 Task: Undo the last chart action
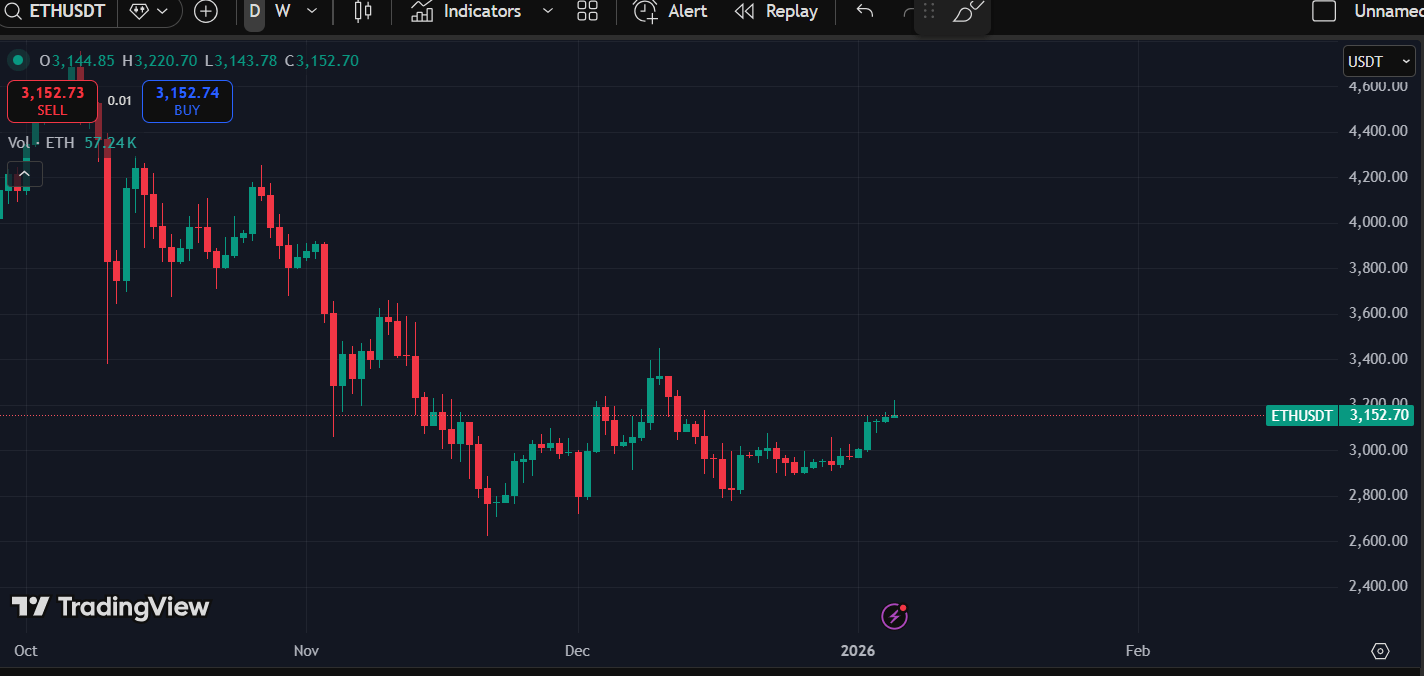click(865, 12)
